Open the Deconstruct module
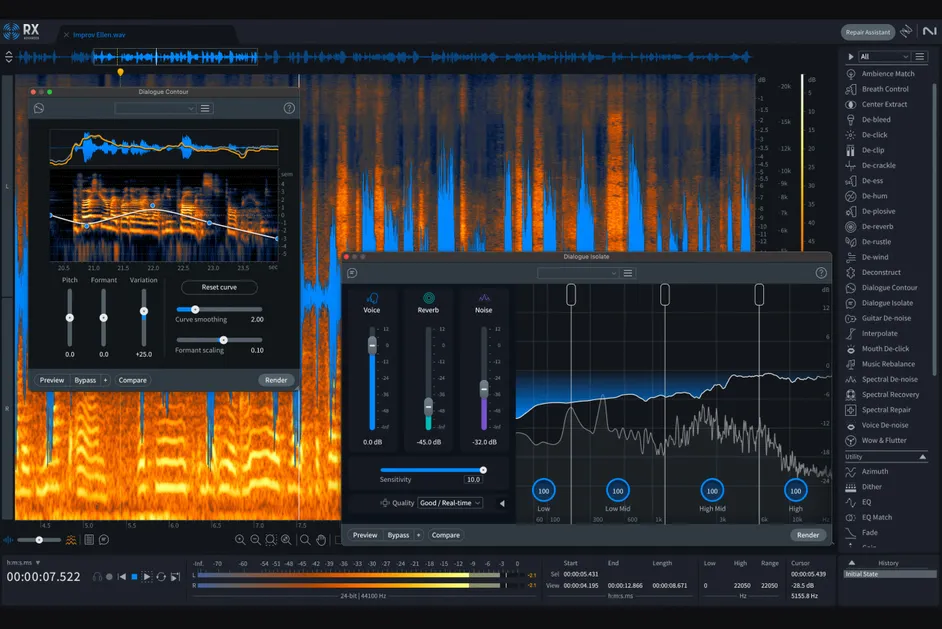Image resolution: width=942 pixels, height=629 pixels. click(874, 272)
